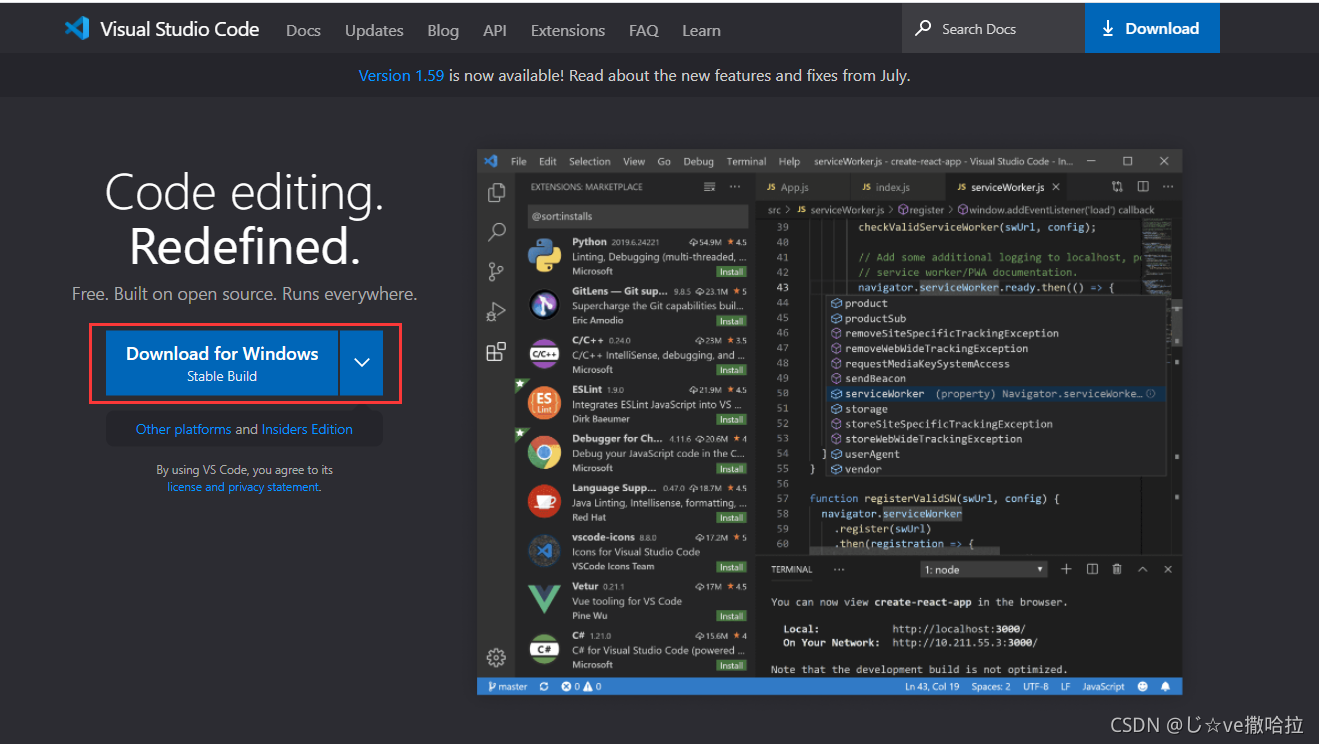Click 'Spaces: 2' in status bar
Screen dimensions: 1319x744
(x=991, y=687)
